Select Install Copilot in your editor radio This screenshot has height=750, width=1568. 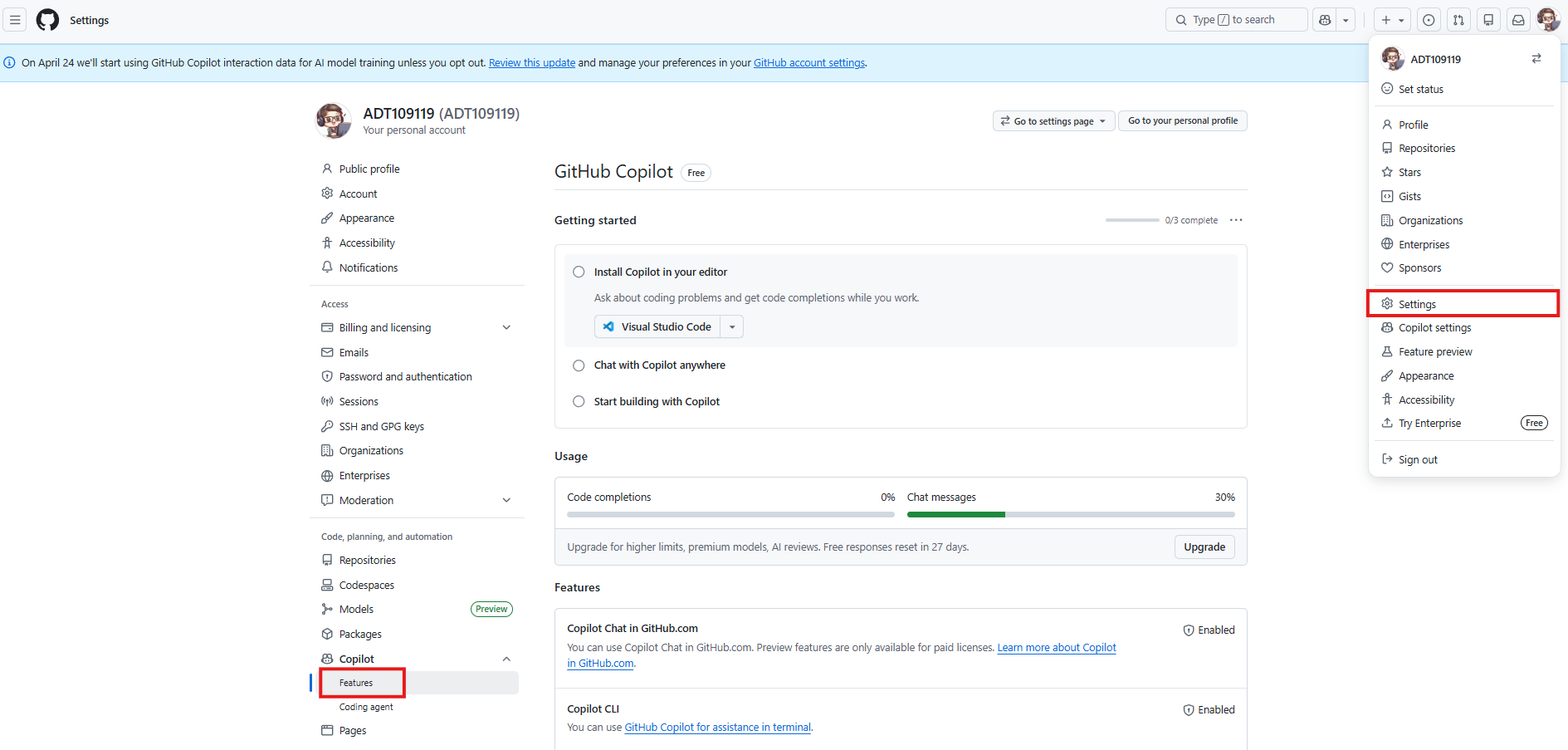[x=579, y=272]
